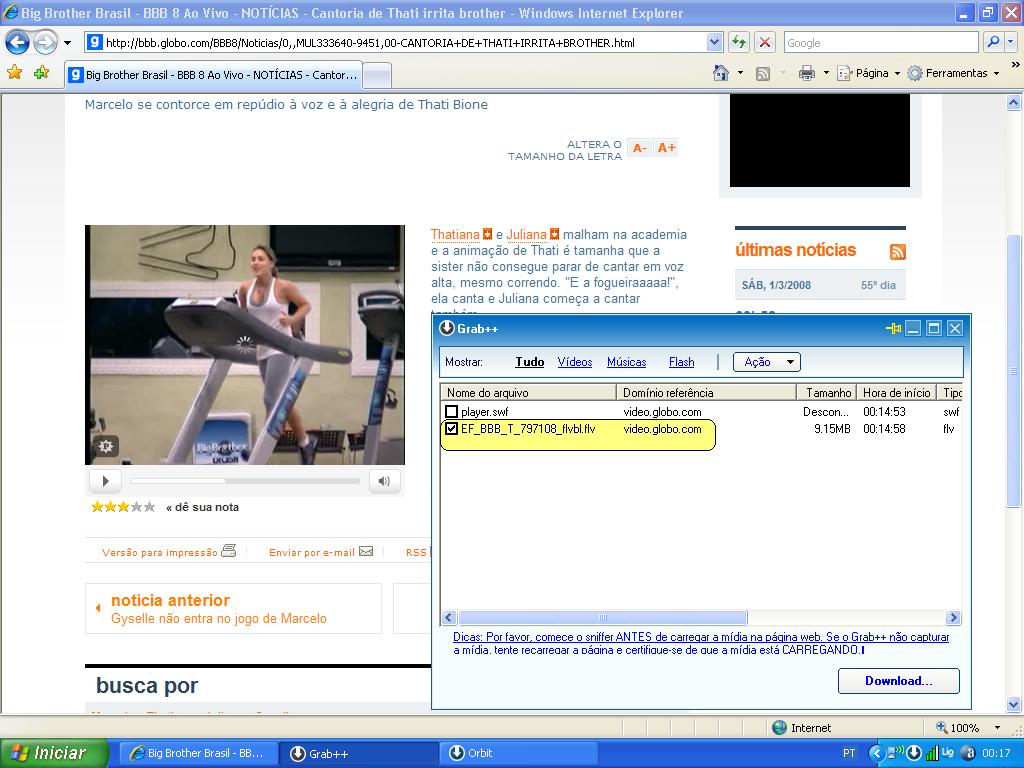Refresh the page with the green arrows icon
This screenshot has width=1024, height=768.
(x=739, y=43)
